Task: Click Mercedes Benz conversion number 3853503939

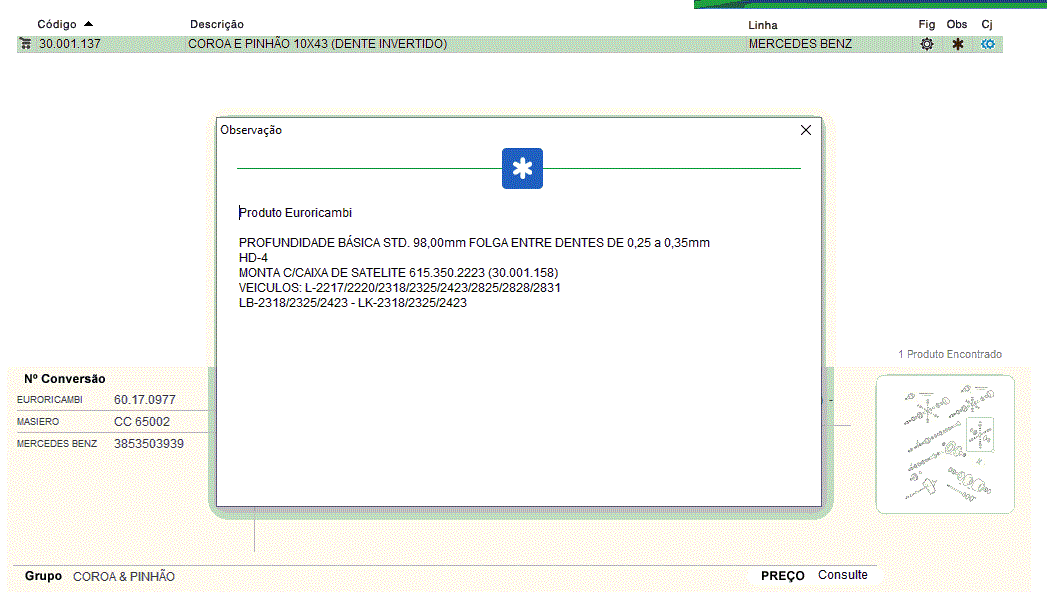Action: click(148, 444)
